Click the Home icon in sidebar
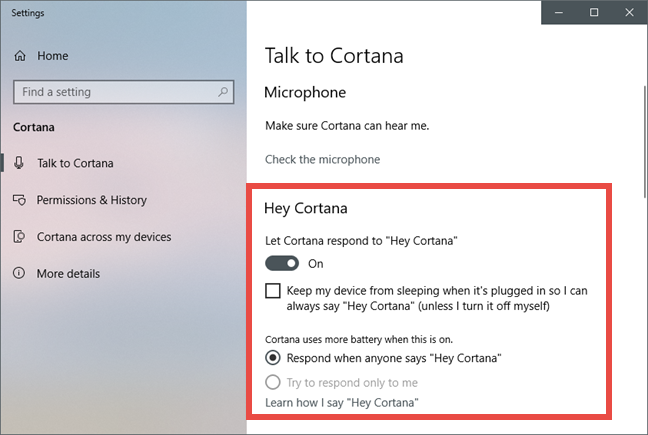 (20, 56)
